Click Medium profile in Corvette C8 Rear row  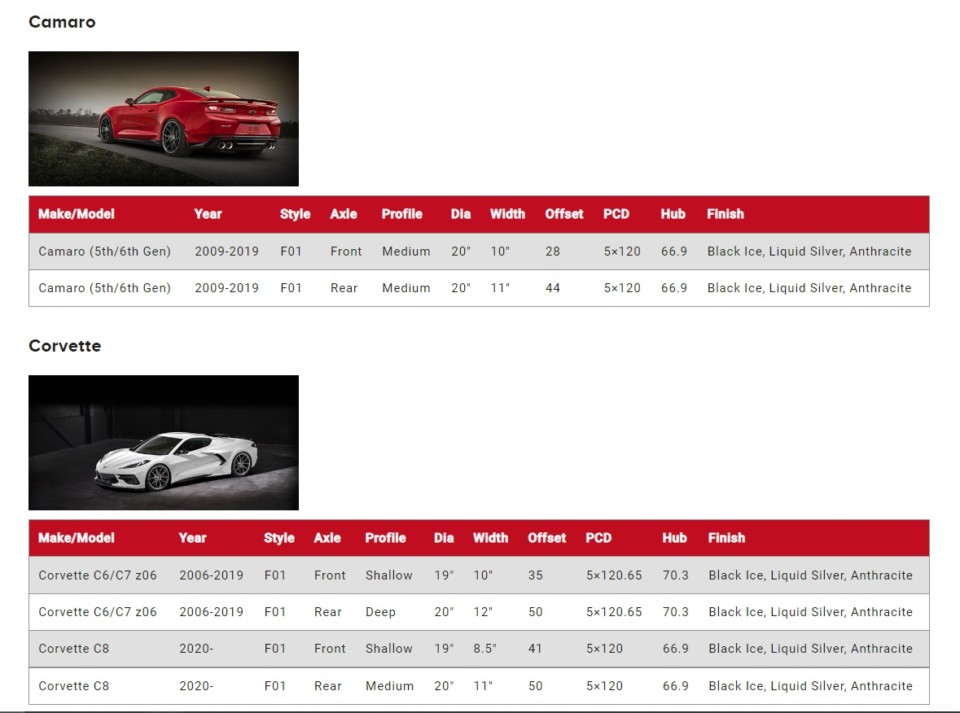(389, 686)
